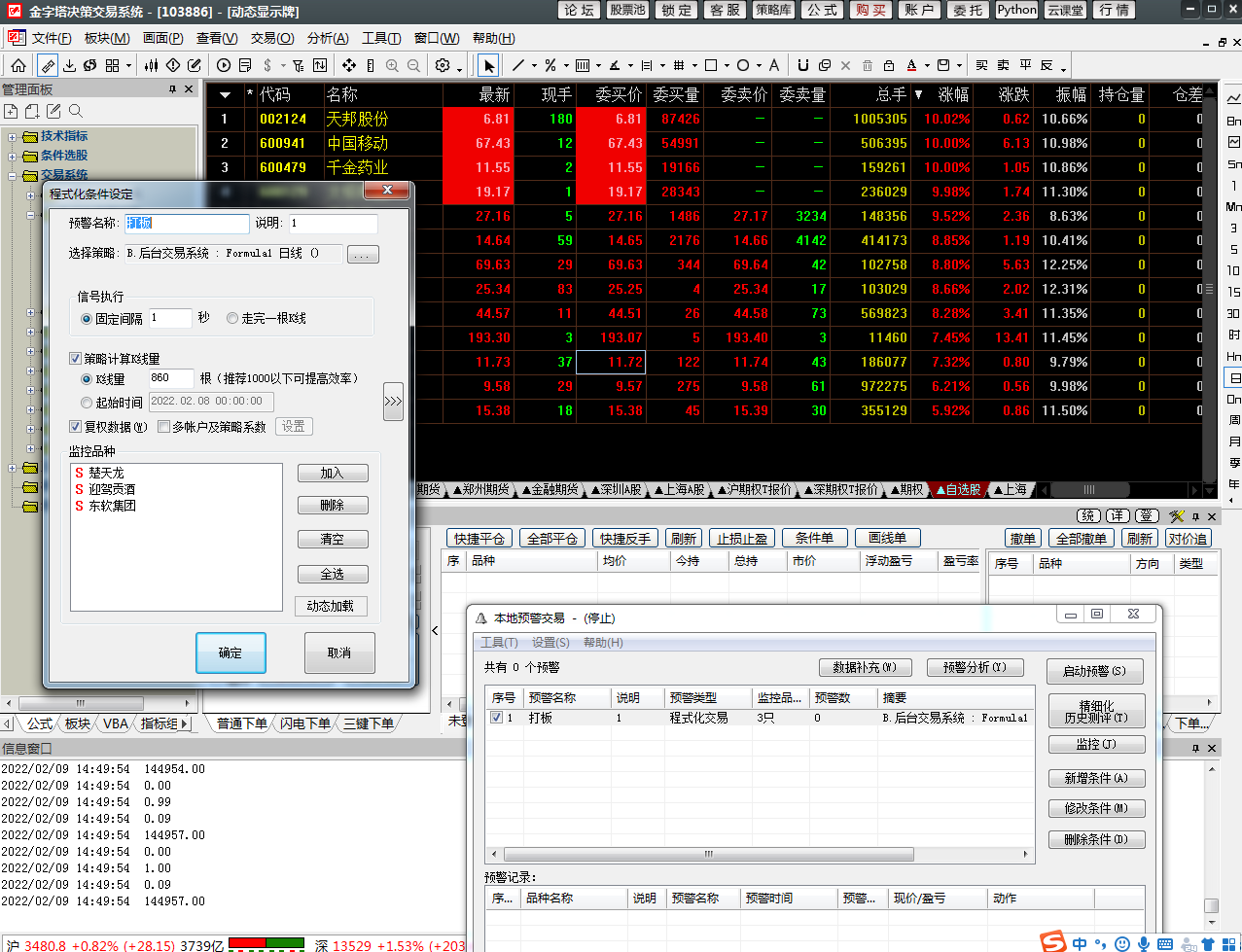The height and width of the screenshot is (952, 1242).
Task: Open the 分析(A) menu
Action: [328, 38]
